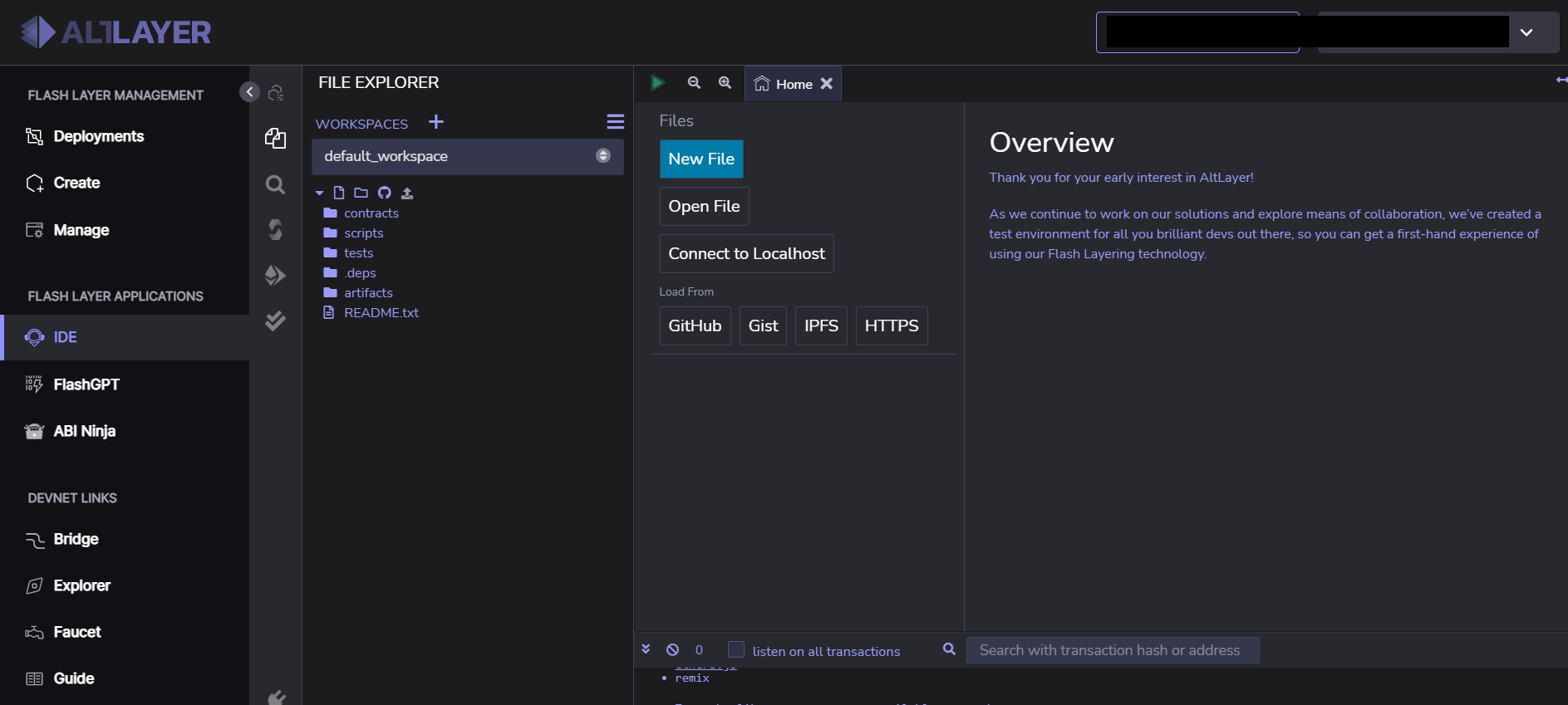This screenshot has height=705, width=1568.
Task: Load from Gist button
Action: coord(763,326)
